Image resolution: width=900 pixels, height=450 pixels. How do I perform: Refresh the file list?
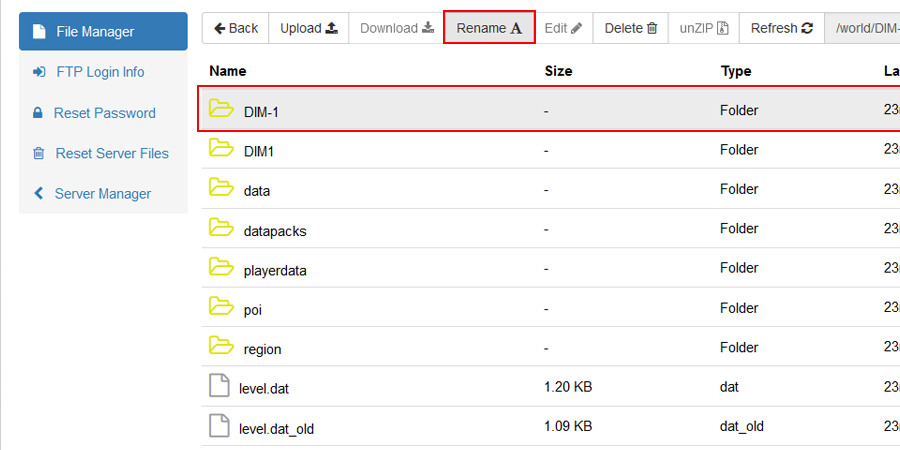[782, 28]
